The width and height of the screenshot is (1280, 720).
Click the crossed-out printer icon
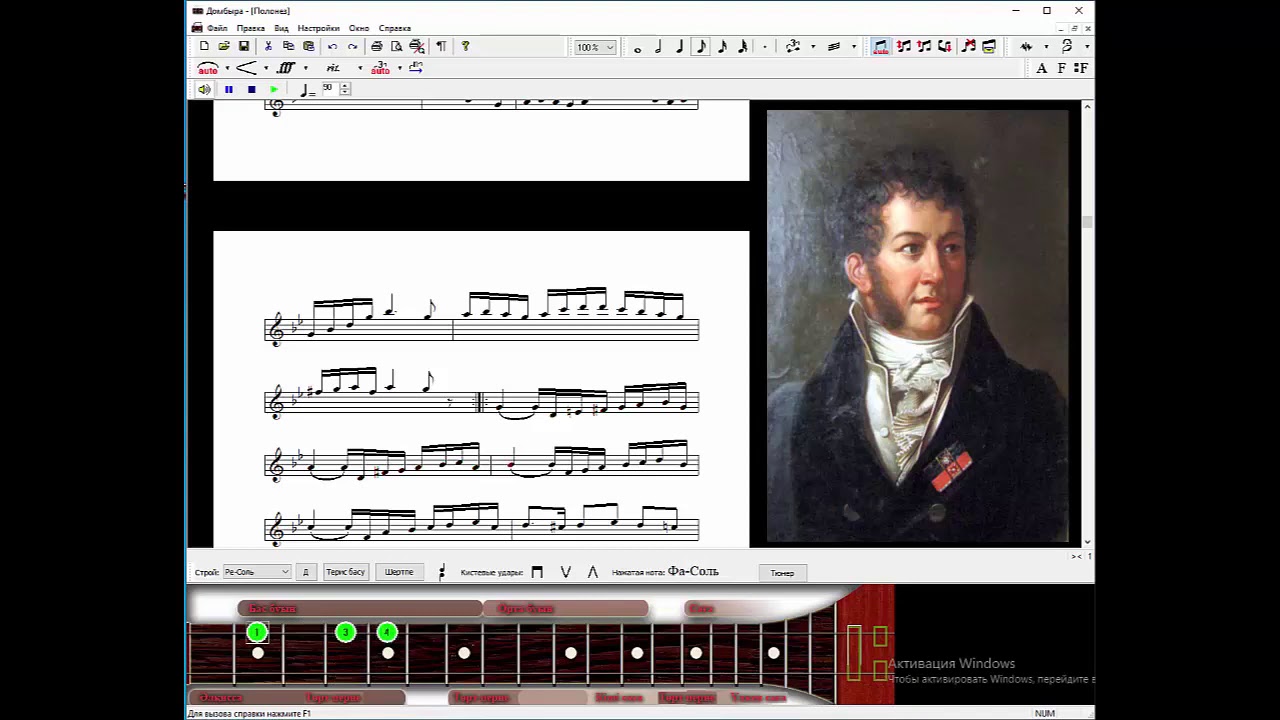point(417,46)
